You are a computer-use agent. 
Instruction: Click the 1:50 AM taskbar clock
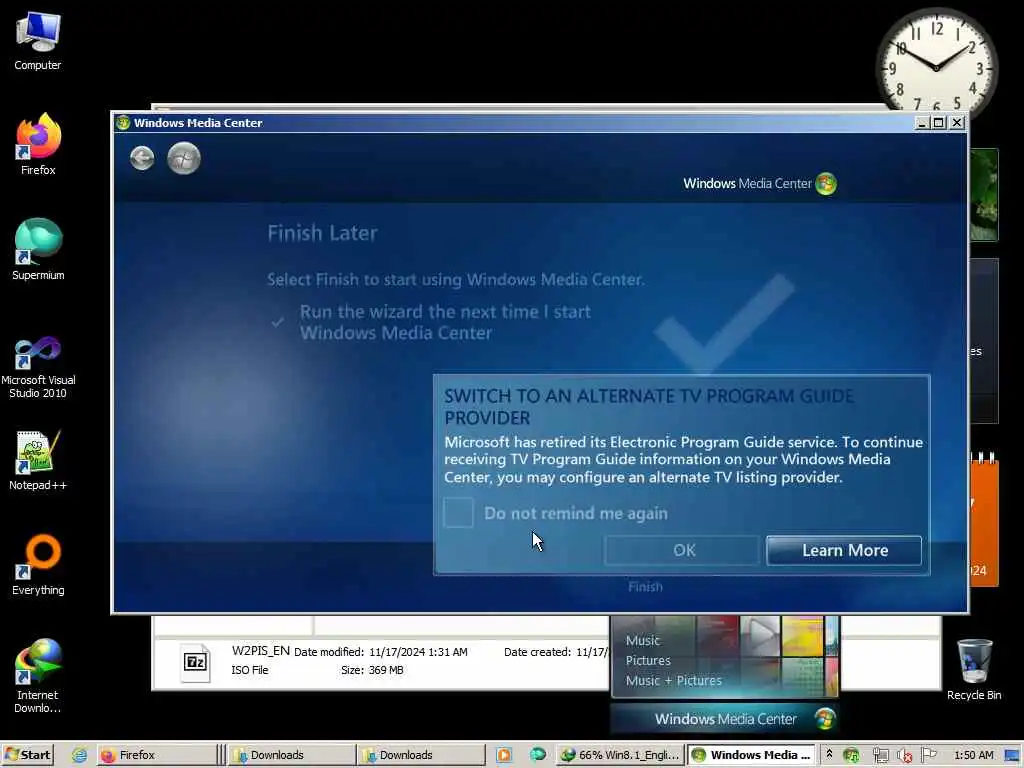[973, 755]
